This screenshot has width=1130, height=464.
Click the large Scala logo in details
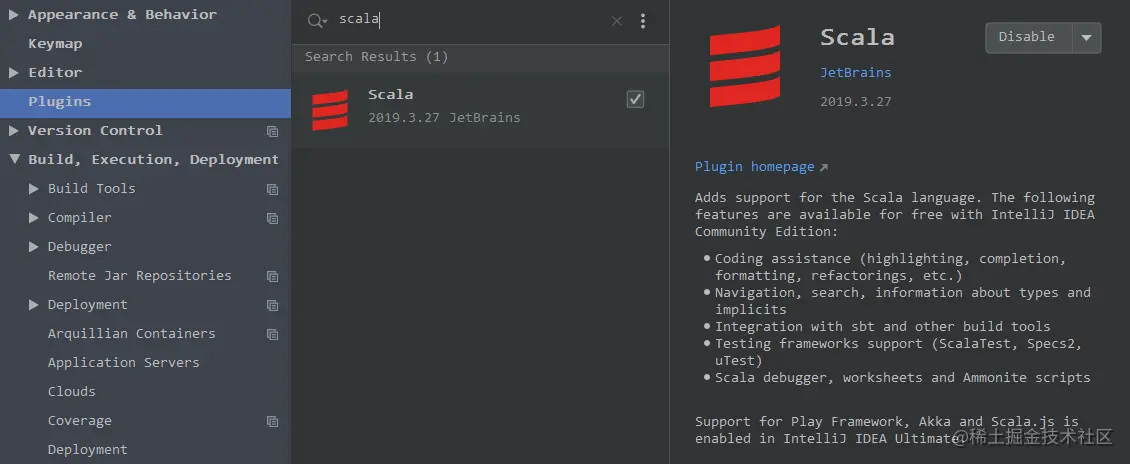744,66
